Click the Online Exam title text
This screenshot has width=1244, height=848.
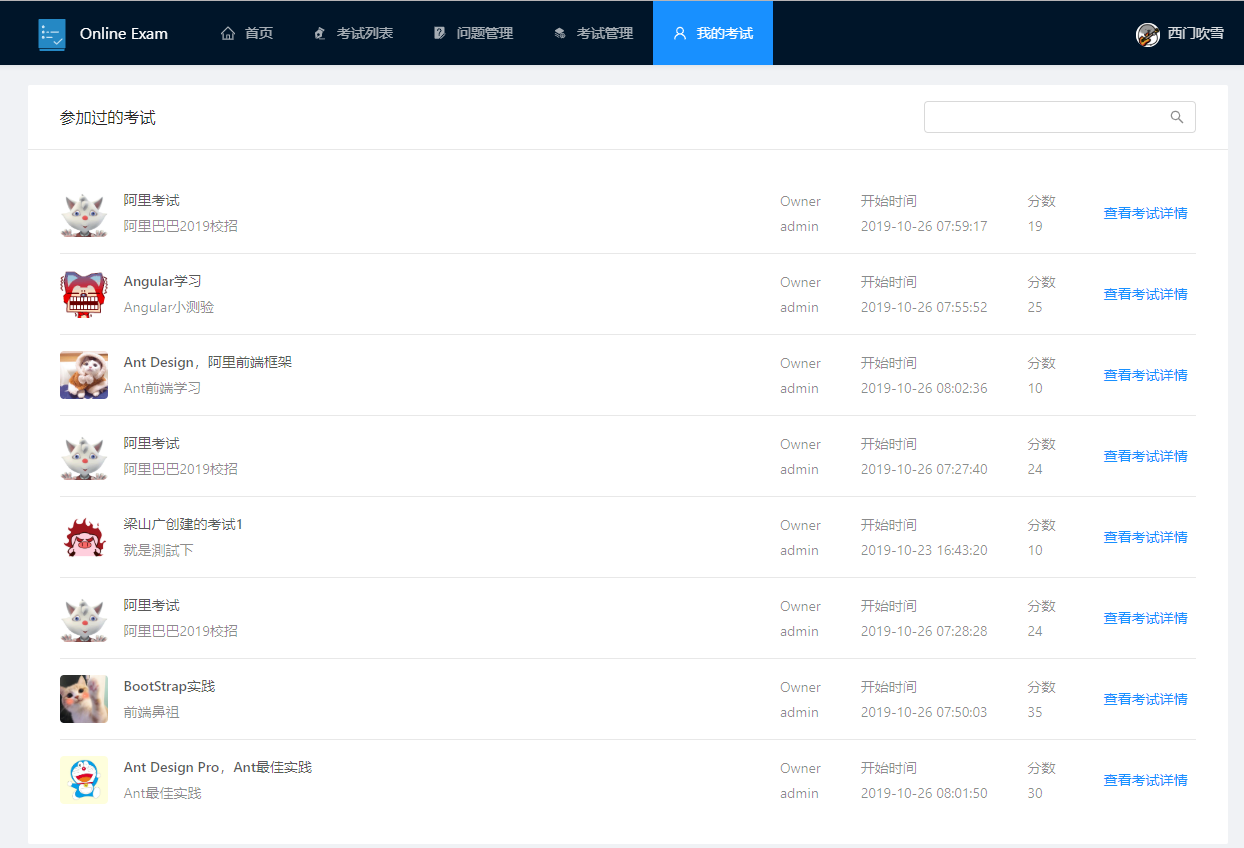click(x=124, y=34)
